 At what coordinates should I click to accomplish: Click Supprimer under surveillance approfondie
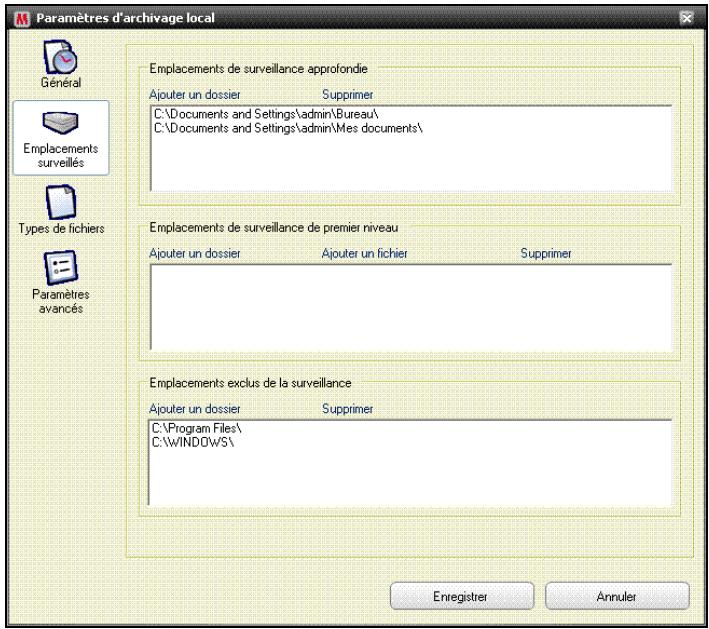point(347,95)
